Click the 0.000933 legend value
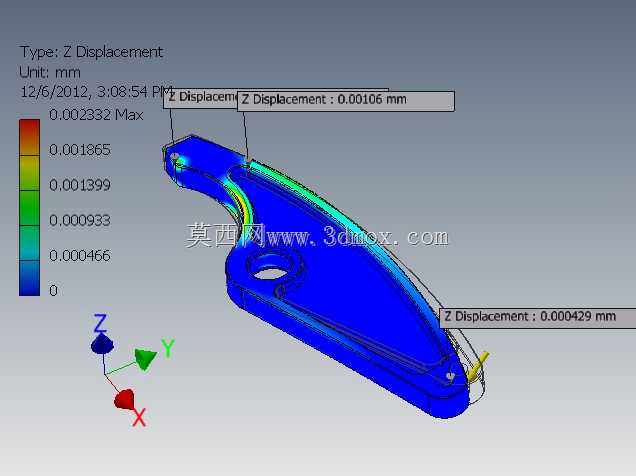 coord(80,221)
